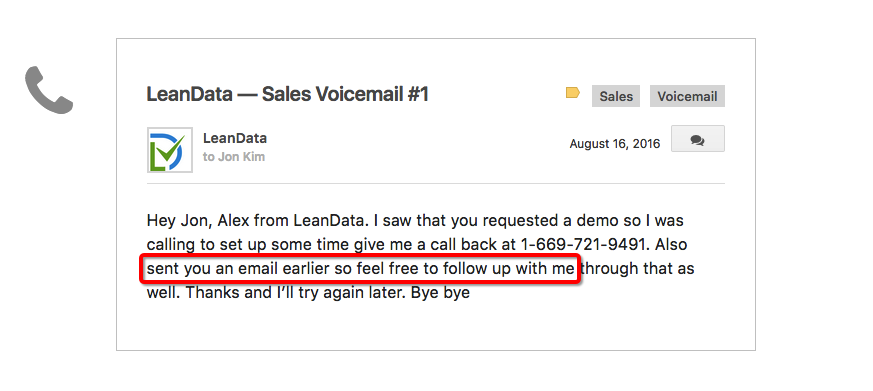
Task: Click the gray phone handset icon
Action: click(x=49, y=90)
